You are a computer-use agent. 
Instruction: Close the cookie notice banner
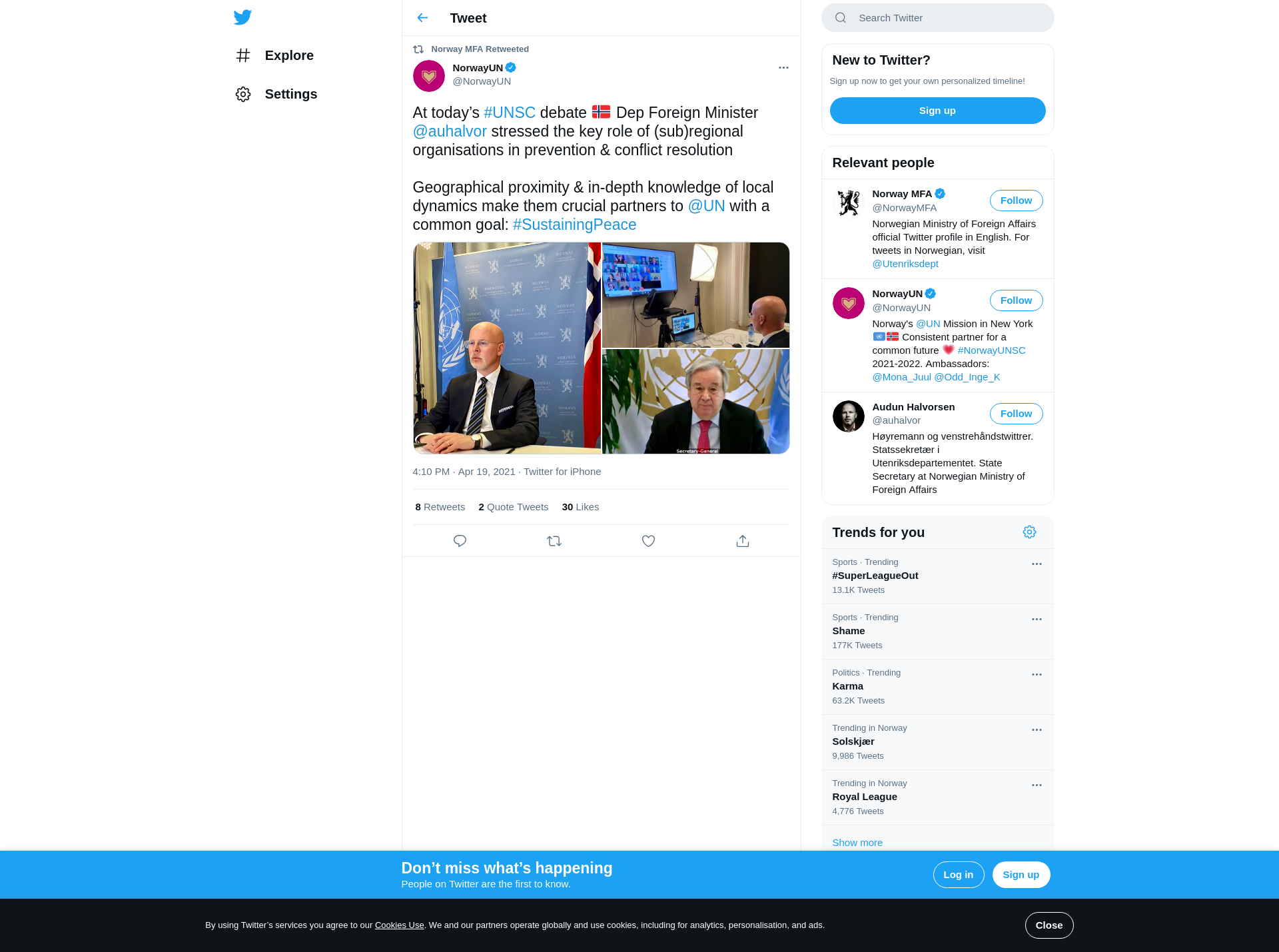point(1049,925)
